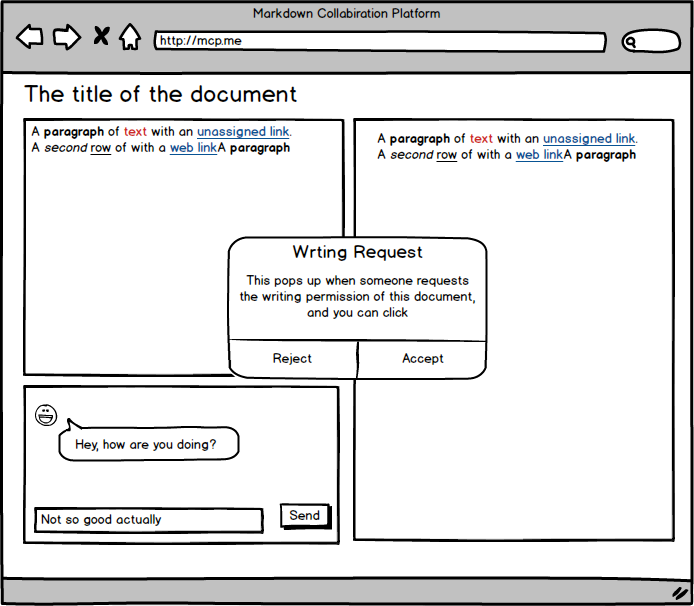Click the search magnifier icon
This screenshot has width=694, height=606.
631,42
